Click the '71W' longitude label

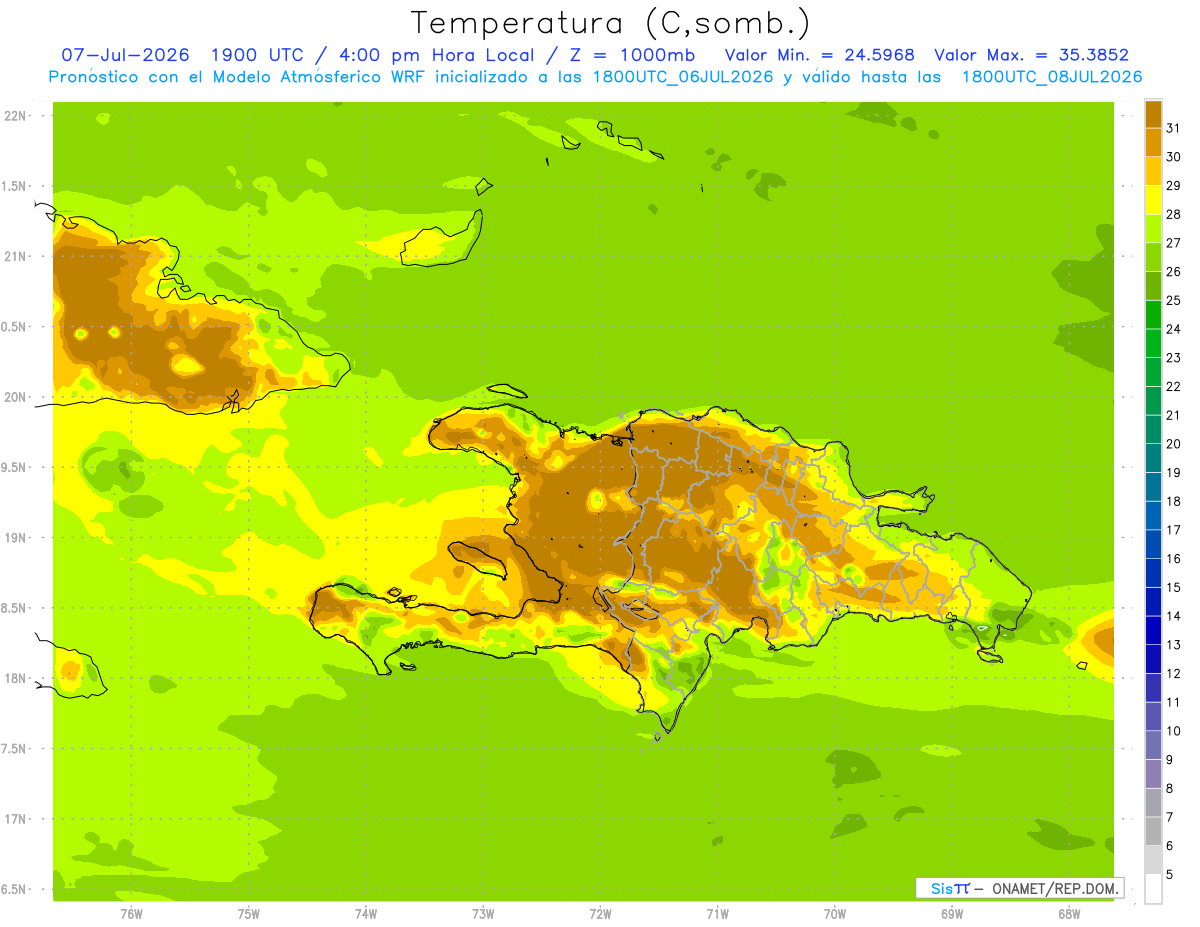pyautogui.click(x=717, y=914)
